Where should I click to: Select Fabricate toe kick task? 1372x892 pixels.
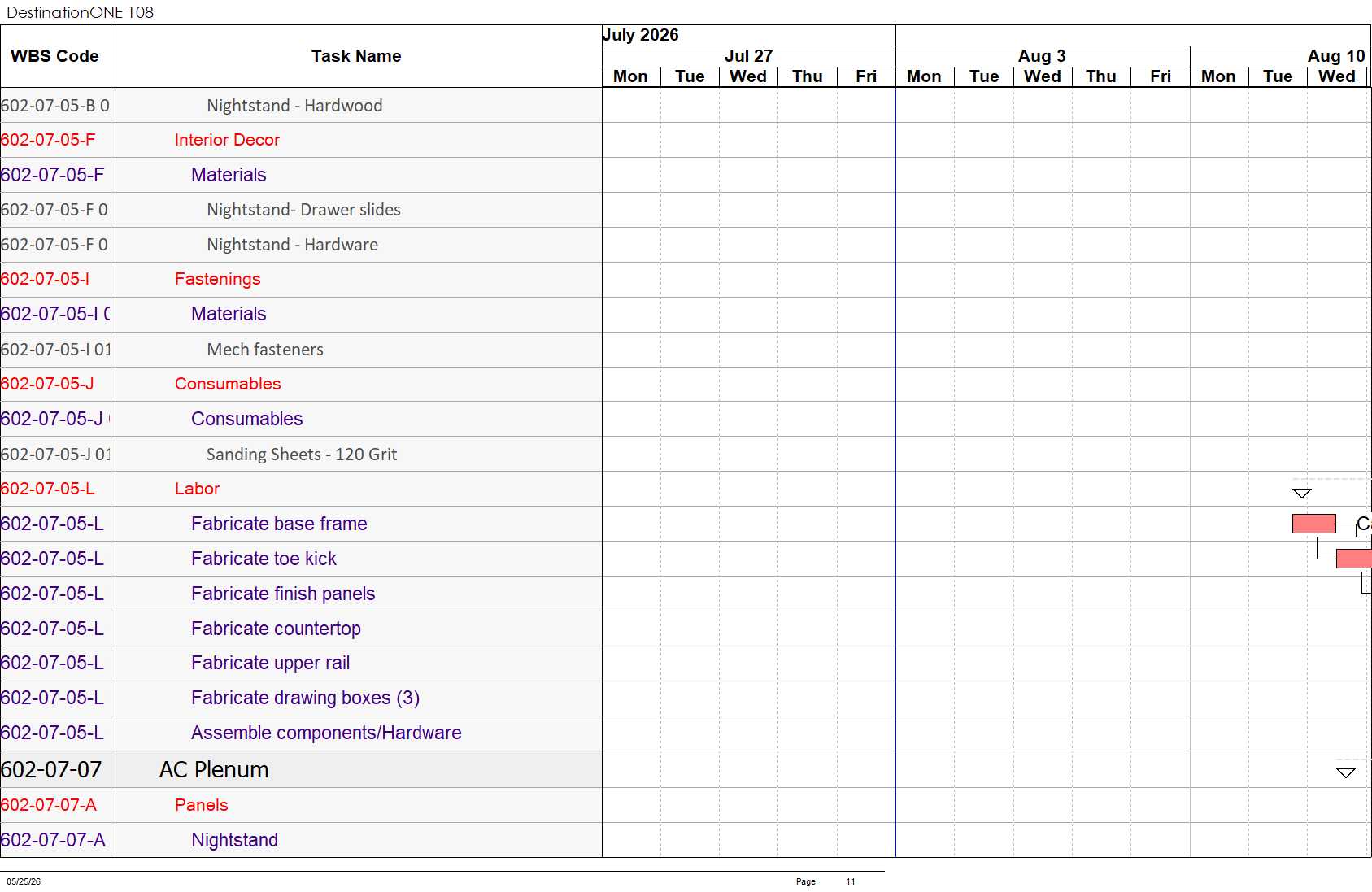(264, 559)
